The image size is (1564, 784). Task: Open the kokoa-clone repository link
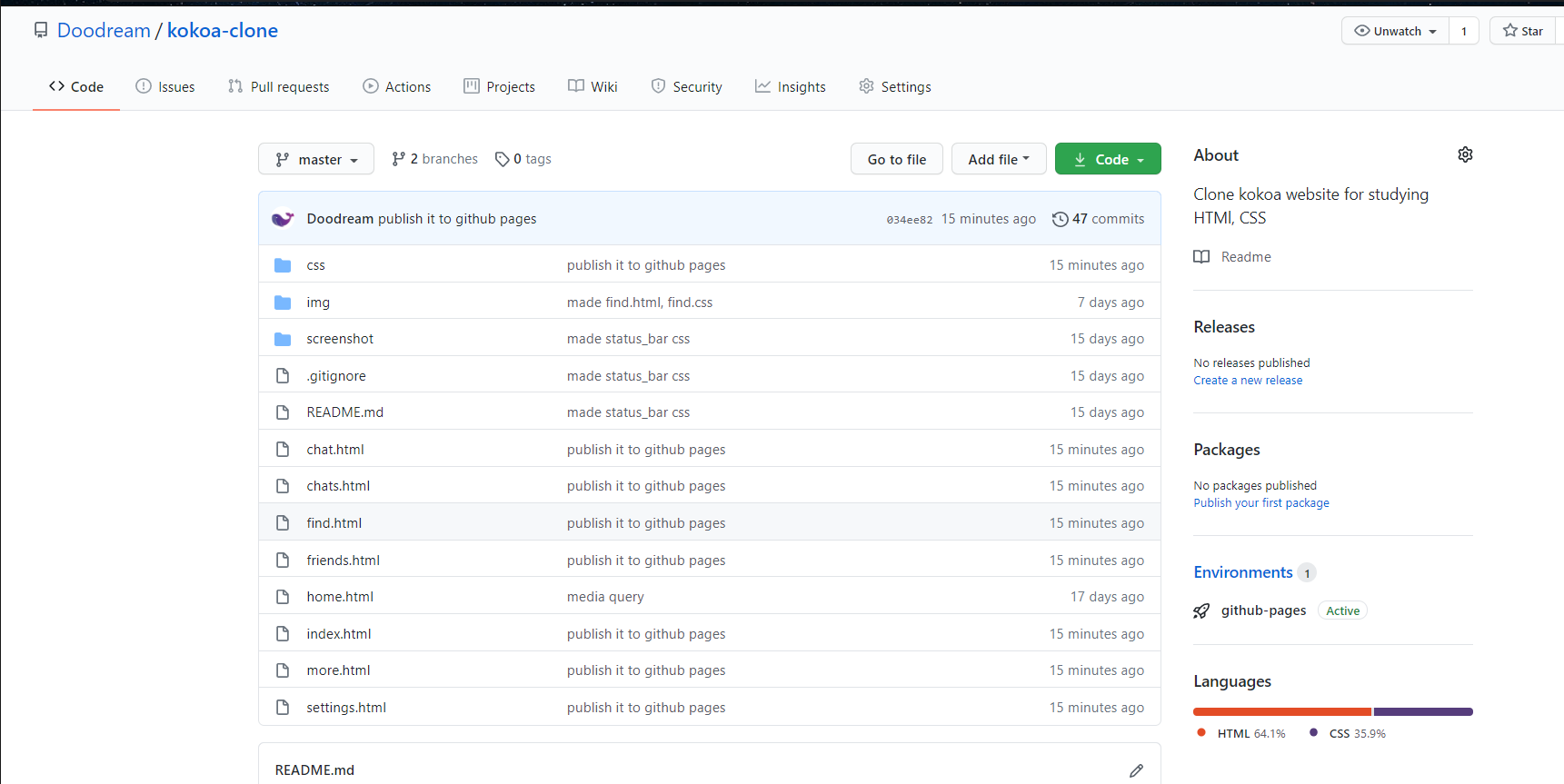223,31
